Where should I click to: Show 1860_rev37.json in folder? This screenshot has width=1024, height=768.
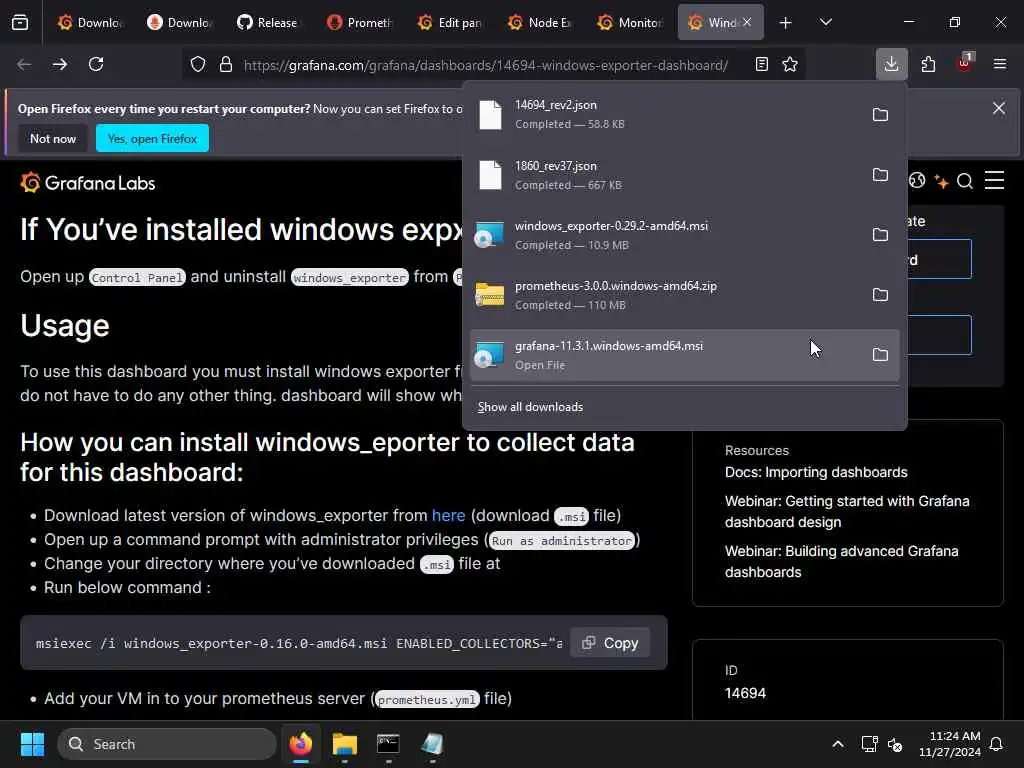pos(880,175)
